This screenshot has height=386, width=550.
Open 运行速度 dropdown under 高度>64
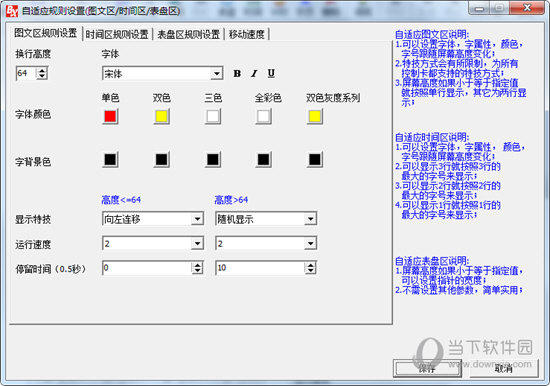click(x=266, y=244)
